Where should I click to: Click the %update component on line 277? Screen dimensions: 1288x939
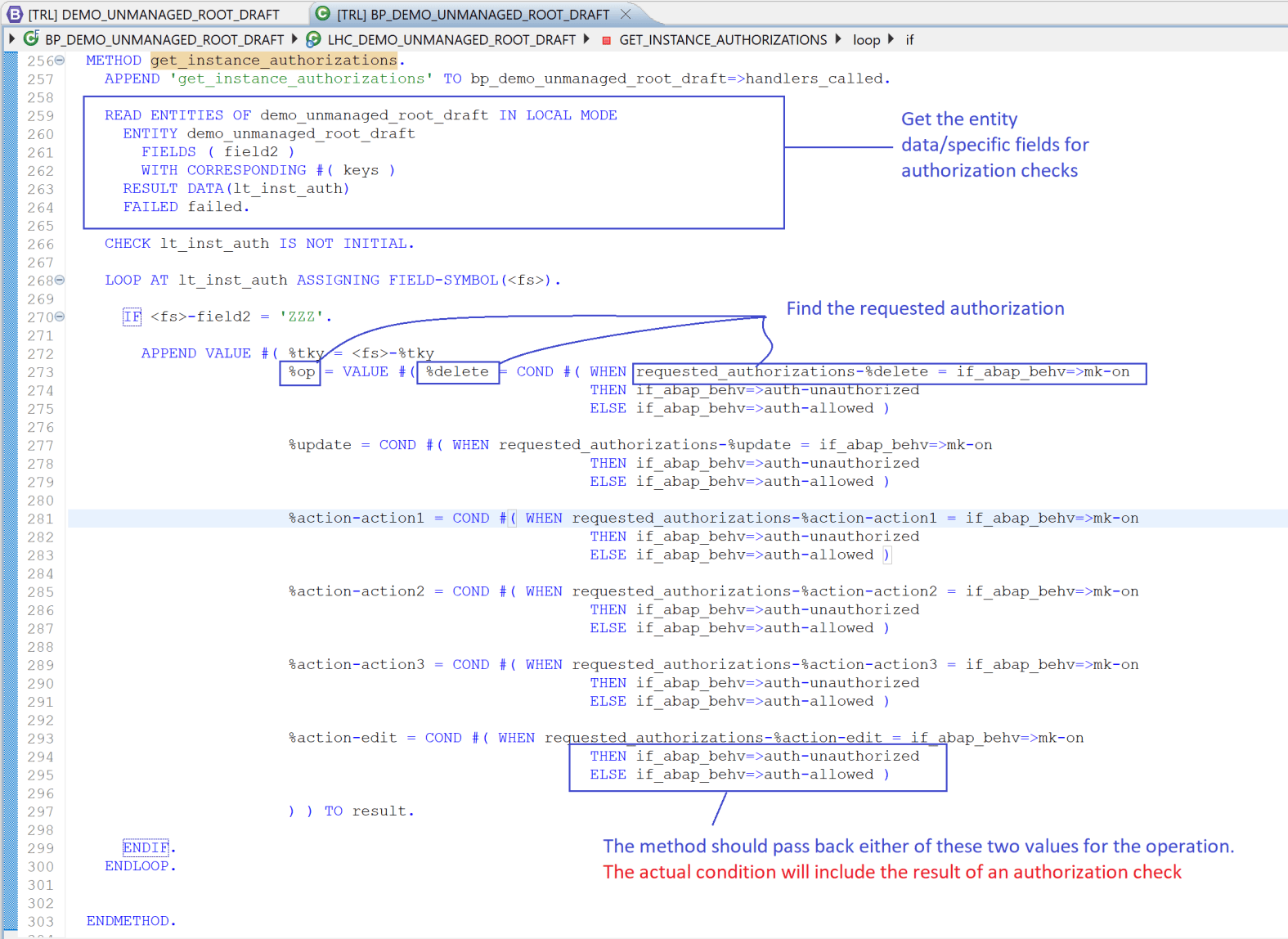pyautogui.click(x=320, y=445)
